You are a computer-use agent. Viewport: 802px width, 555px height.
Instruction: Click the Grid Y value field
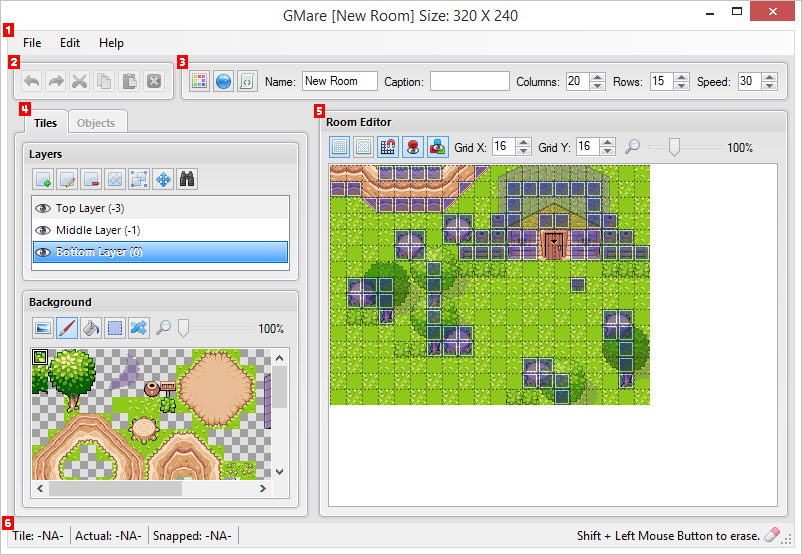[588, 147]
